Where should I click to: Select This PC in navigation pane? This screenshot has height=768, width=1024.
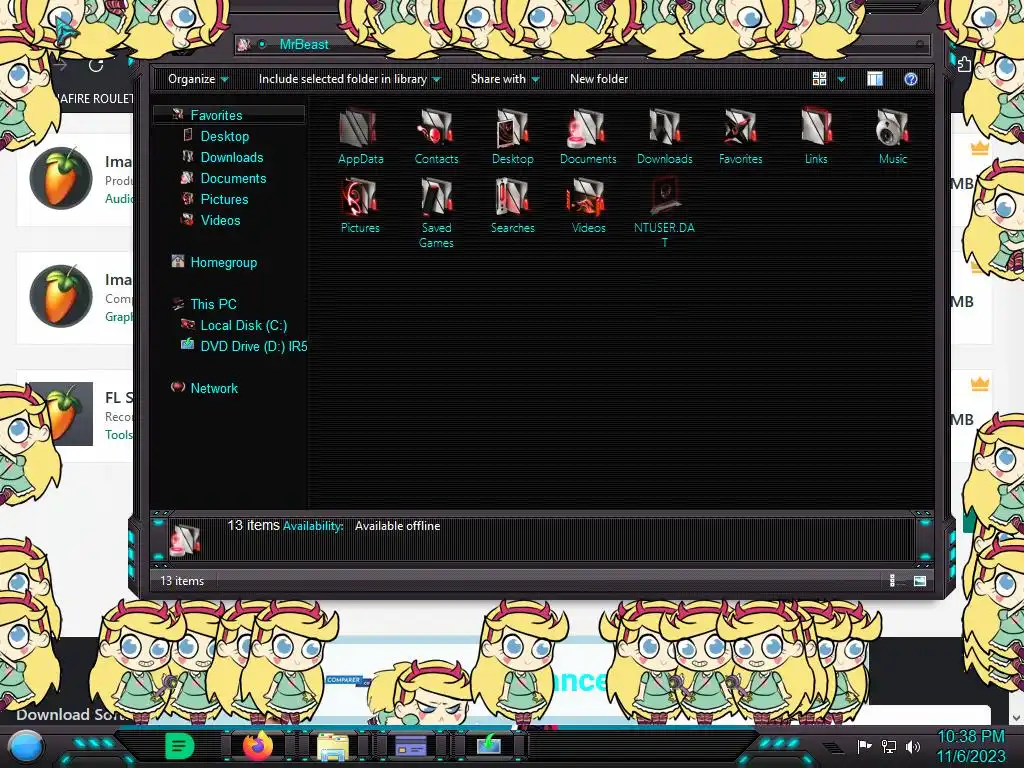pos(213,304)
